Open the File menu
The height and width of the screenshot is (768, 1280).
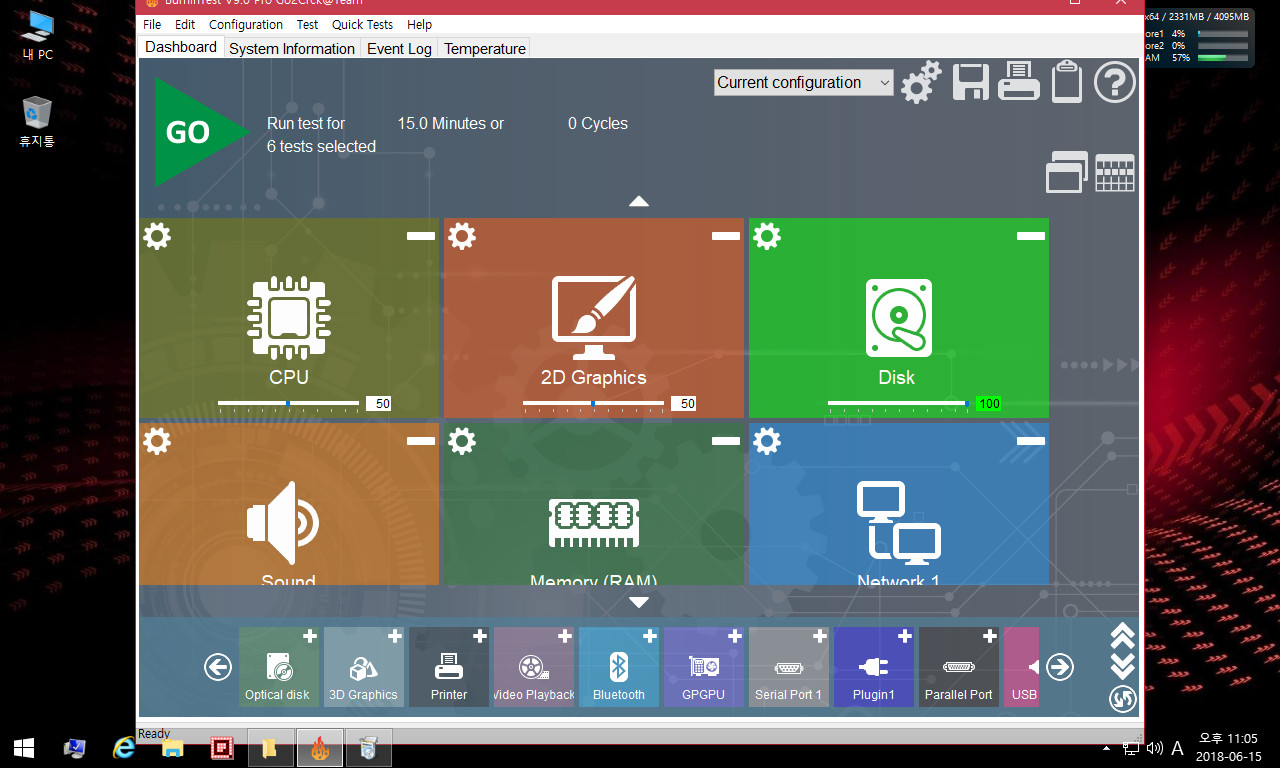pyautogui.click(x=152, y=24)
